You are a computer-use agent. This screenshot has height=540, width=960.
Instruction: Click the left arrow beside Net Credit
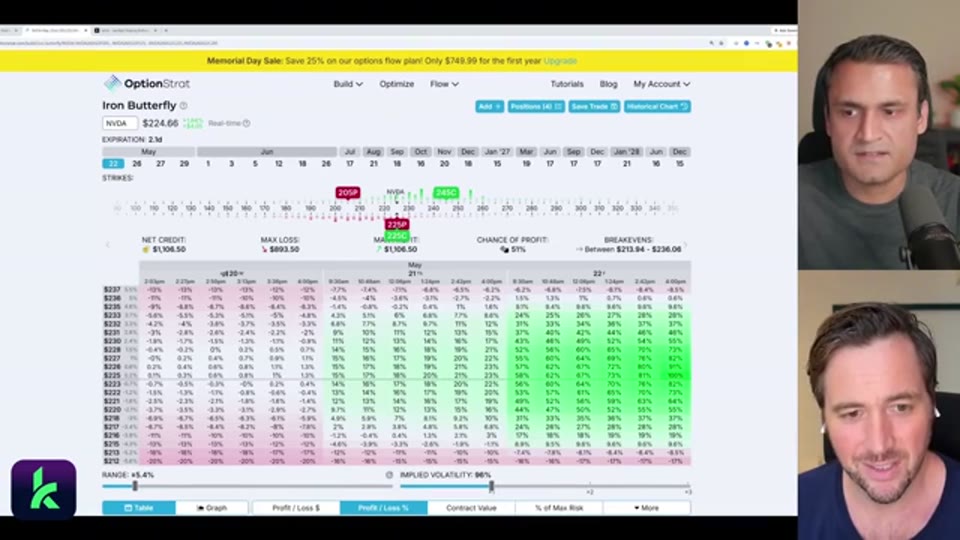pos(108,245)
